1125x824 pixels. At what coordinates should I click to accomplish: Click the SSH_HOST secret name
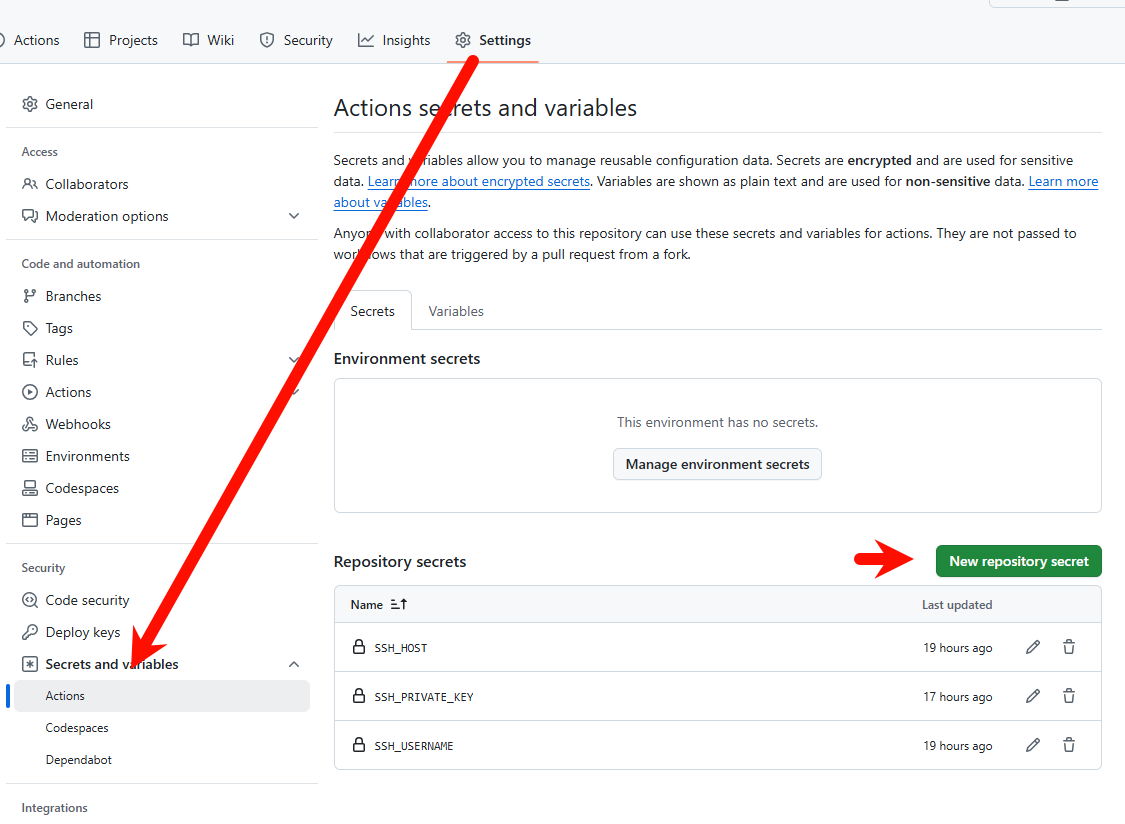pyautogui.click(x=400, y=648)
